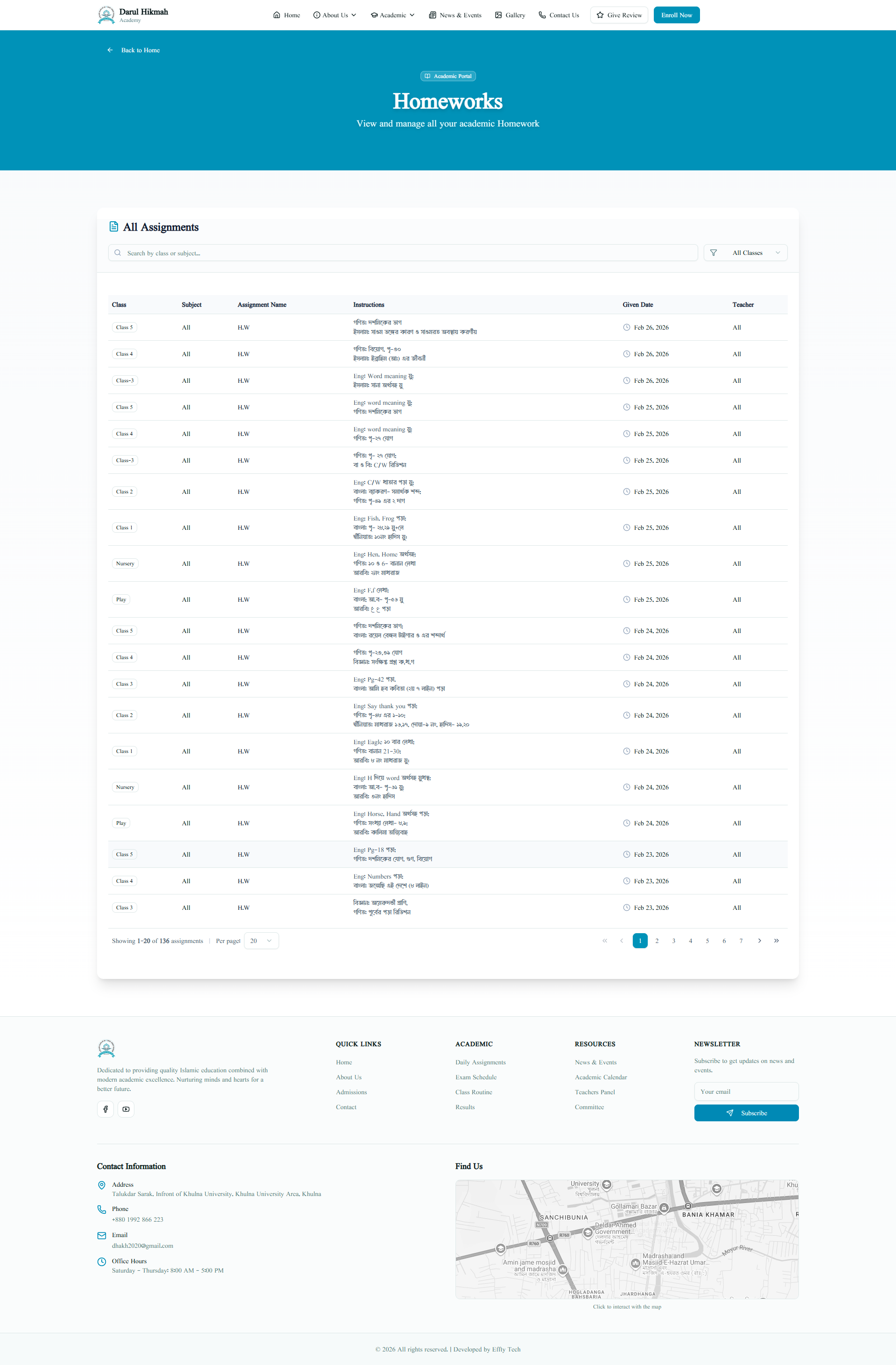Image resolution: width=896 pixels, height=1365 pixels.
Task: Click the Enroll Now button
Action: (677, 15)
